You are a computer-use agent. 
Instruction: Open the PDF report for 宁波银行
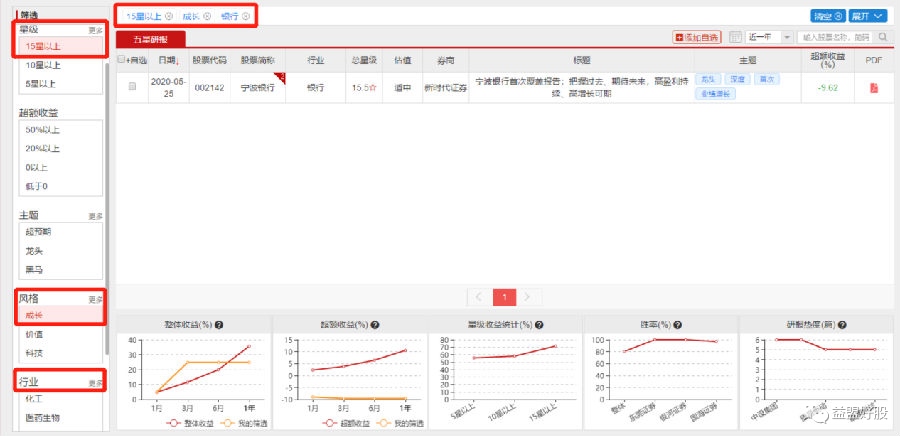[873, 88]
